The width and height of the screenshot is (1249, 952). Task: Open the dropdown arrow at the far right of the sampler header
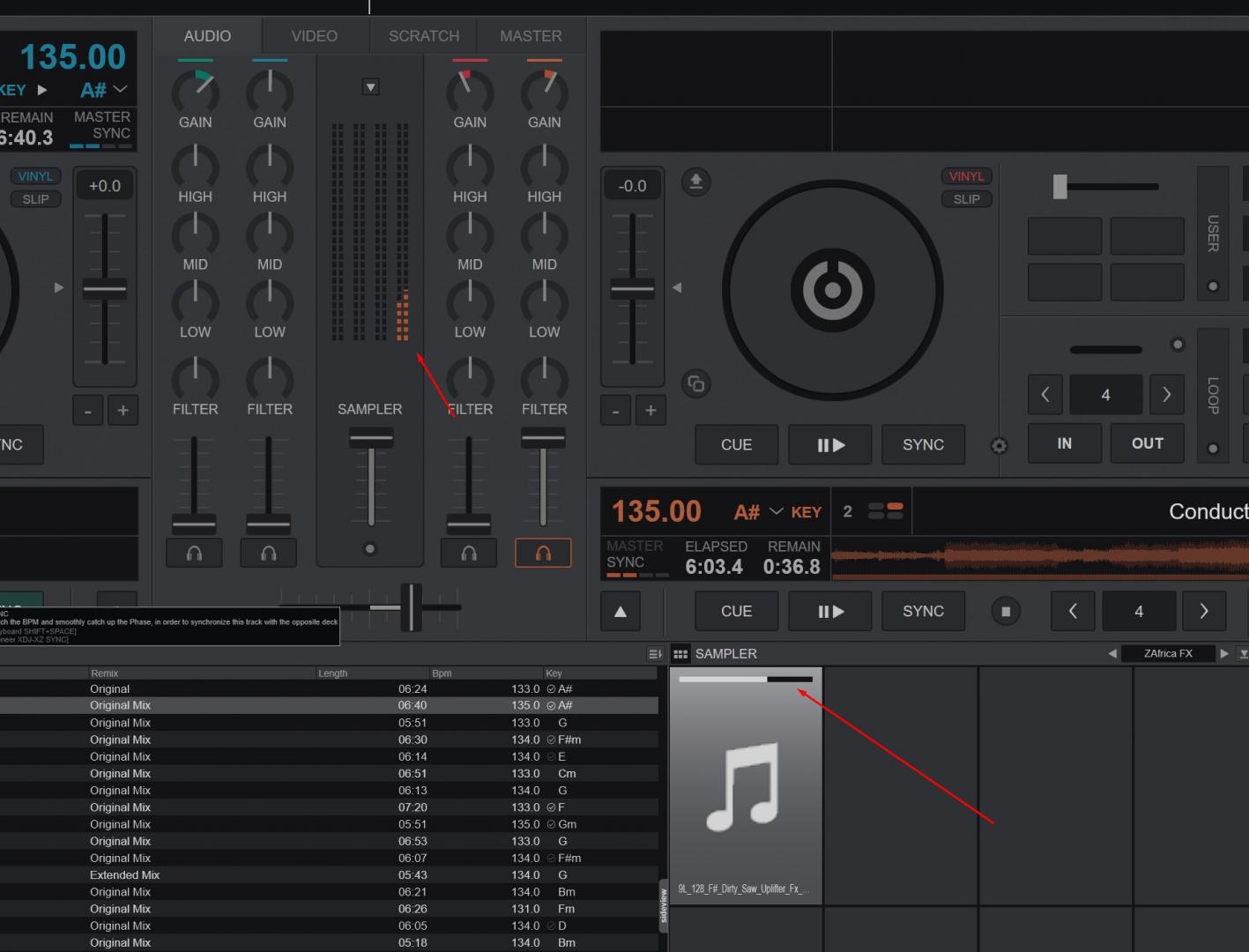pos(1243,654)
